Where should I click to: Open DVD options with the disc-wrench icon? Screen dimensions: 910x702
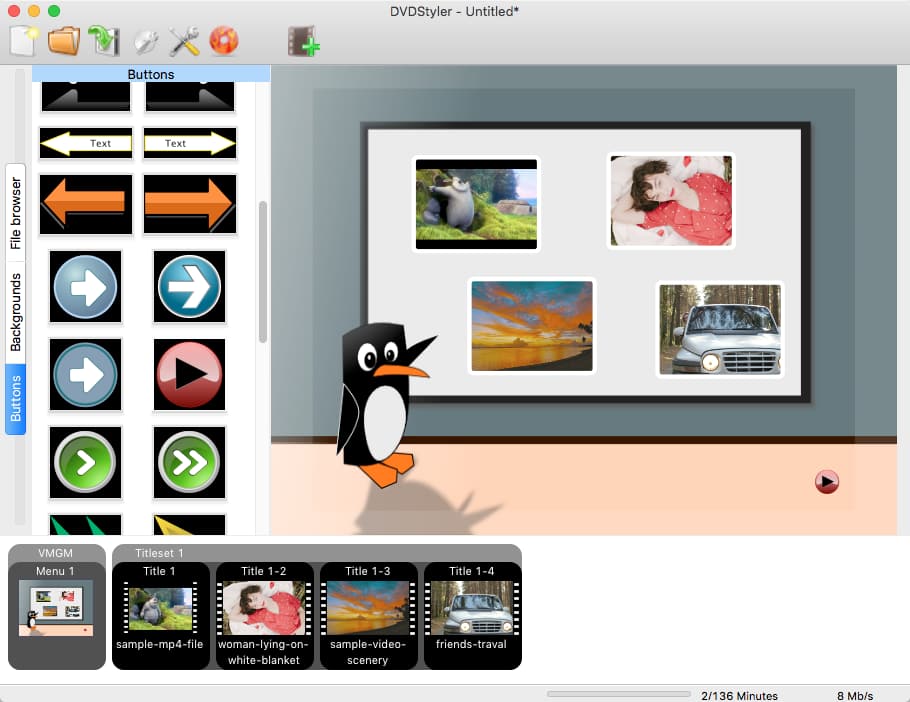pyautogui.click(x=146, y=41)
